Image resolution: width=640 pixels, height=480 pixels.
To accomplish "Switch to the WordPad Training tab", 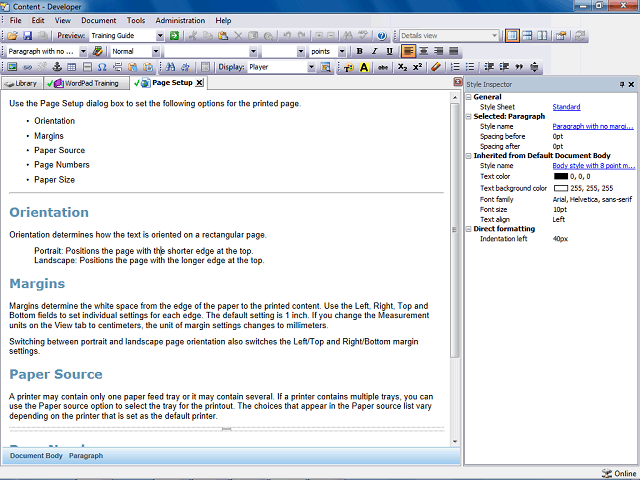I will pos(86,83).
